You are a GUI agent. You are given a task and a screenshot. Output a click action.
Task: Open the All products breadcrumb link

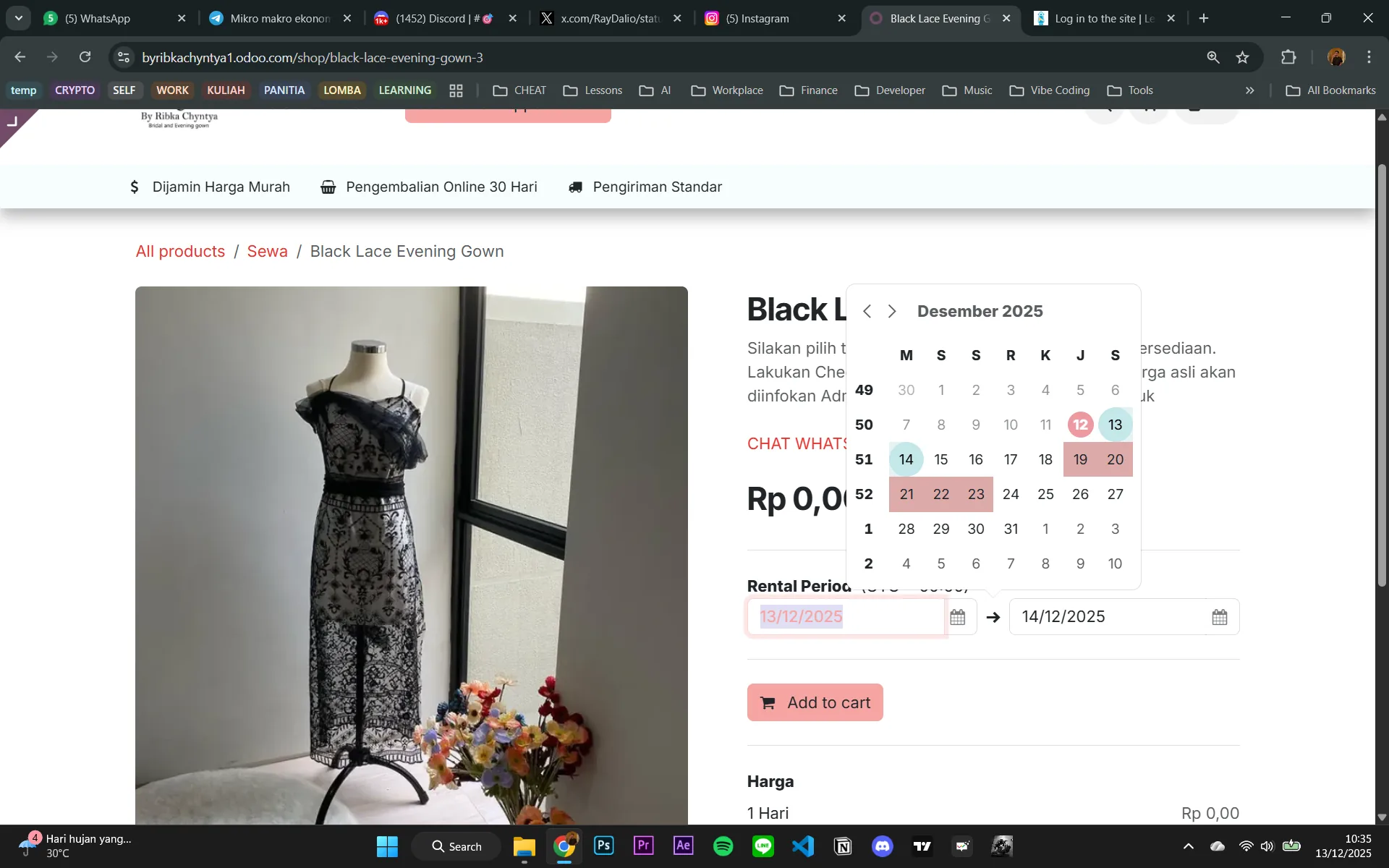coord(180,251)
